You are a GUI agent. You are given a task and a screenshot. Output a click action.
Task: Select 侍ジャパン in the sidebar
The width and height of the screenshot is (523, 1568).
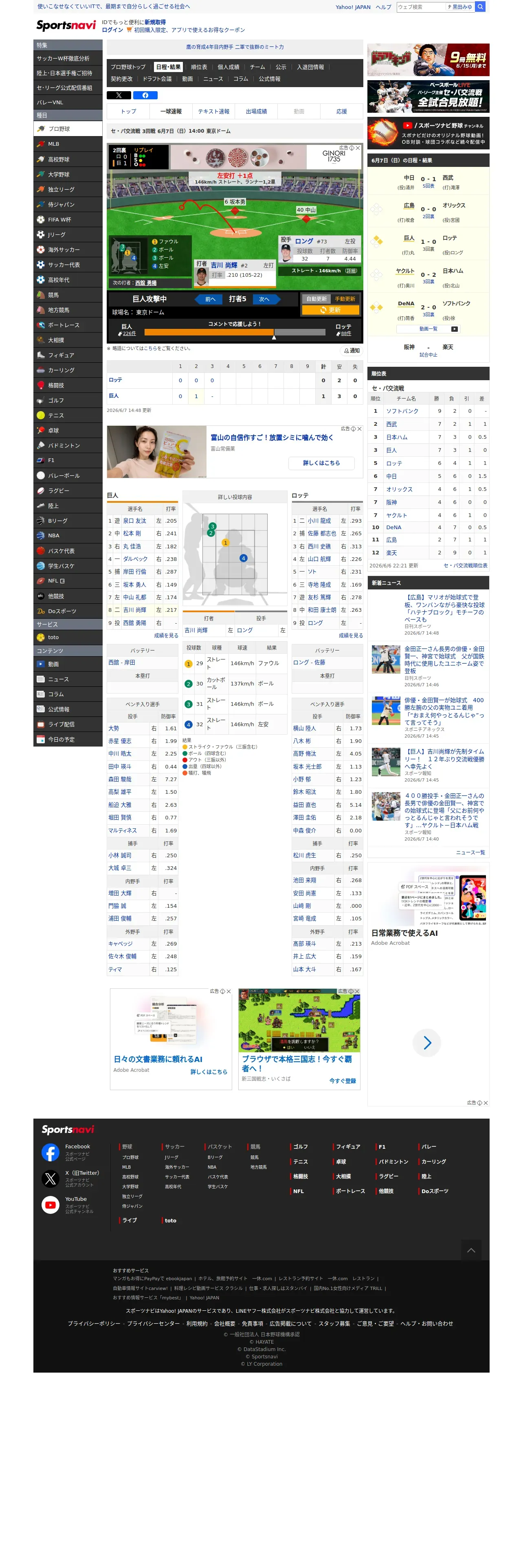[x=68, y=204]
